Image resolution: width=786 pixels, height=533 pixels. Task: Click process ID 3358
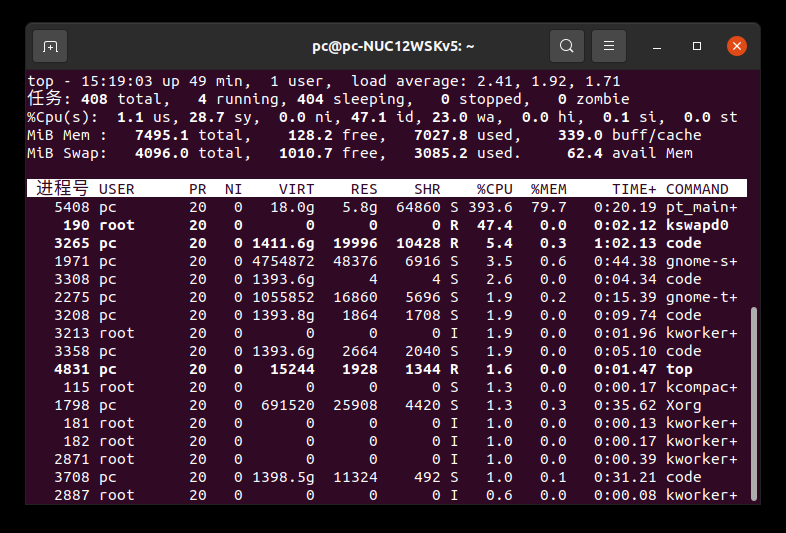(x=72, y=351)
